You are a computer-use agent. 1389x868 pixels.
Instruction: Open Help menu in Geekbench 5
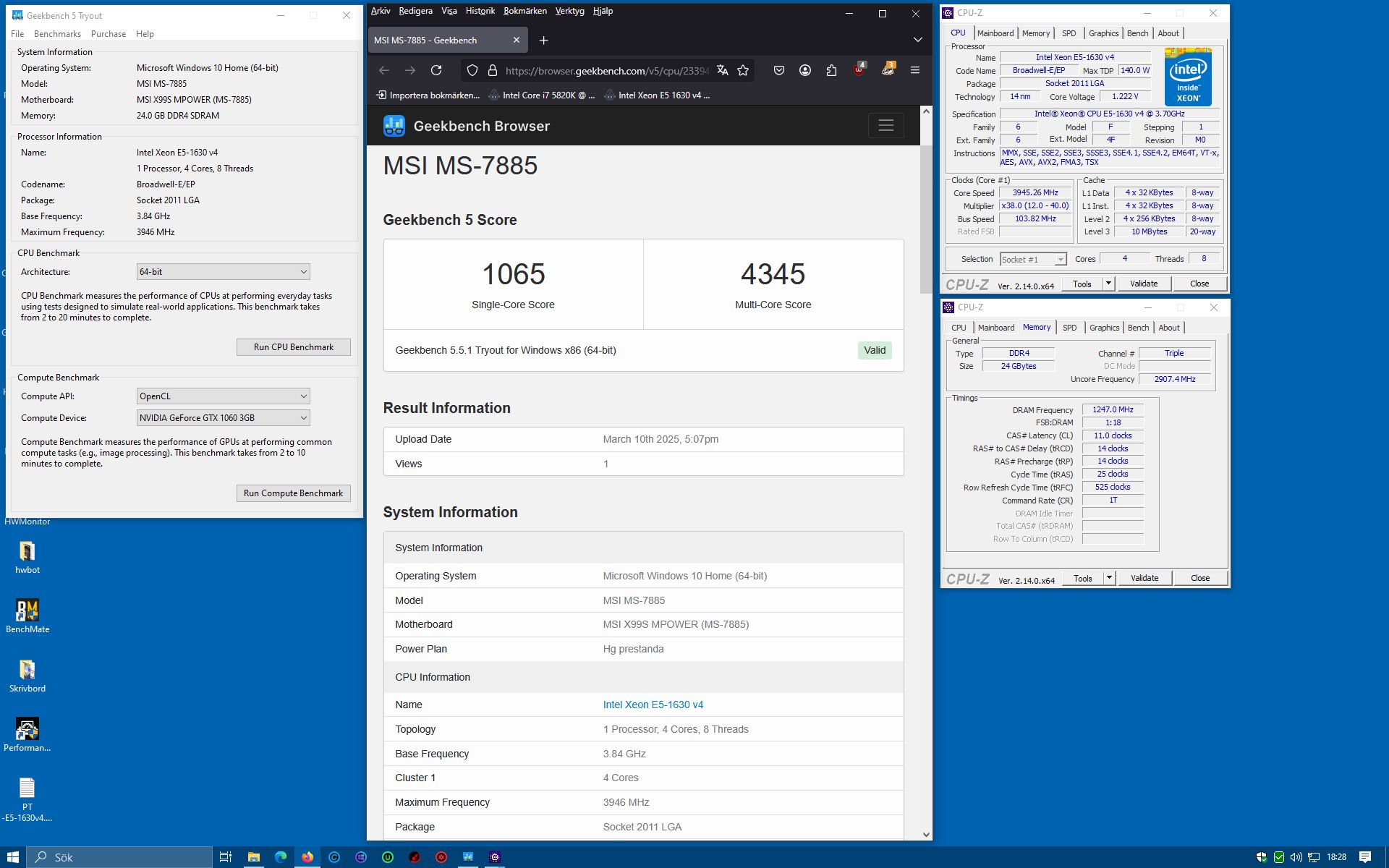point(145,34)
